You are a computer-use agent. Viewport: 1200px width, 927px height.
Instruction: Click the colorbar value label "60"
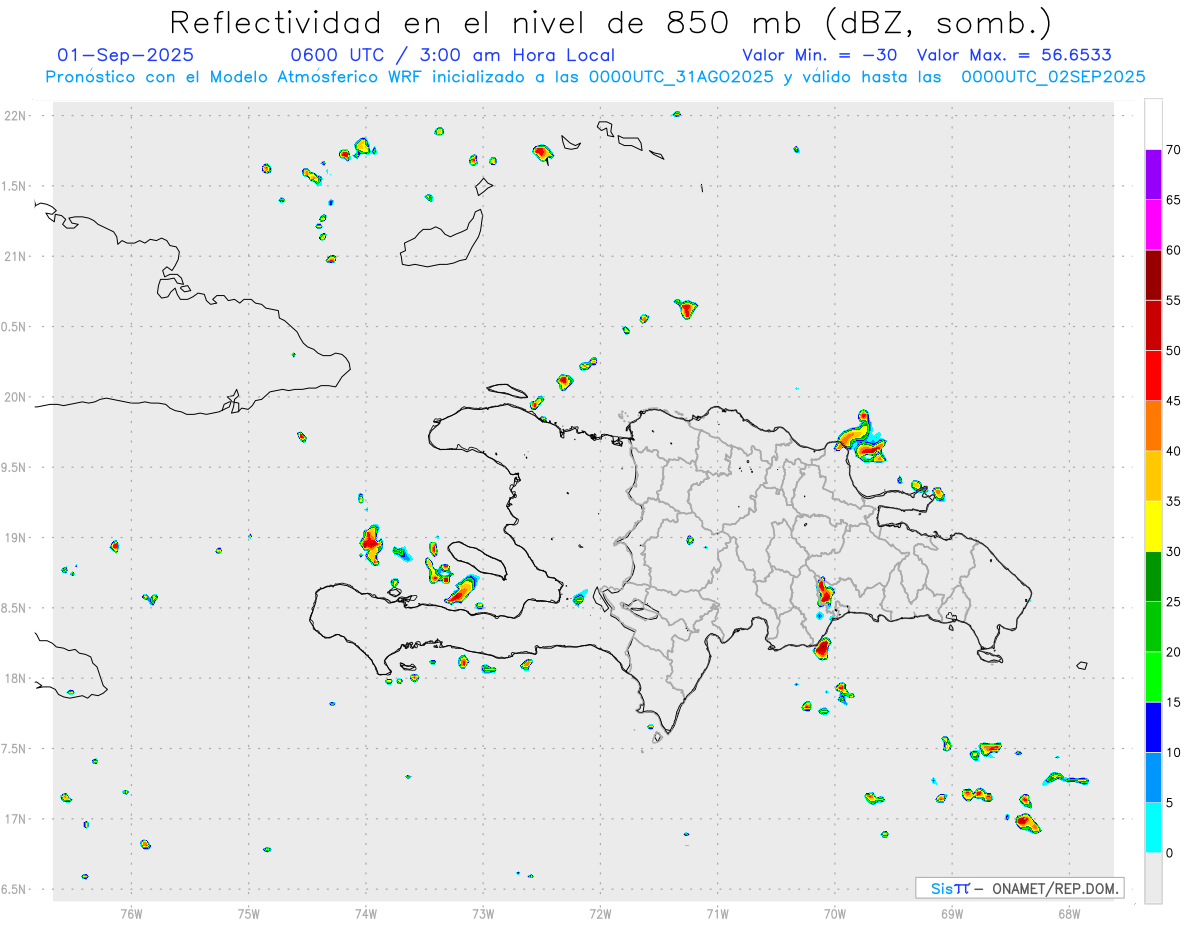pos(1173,250)
